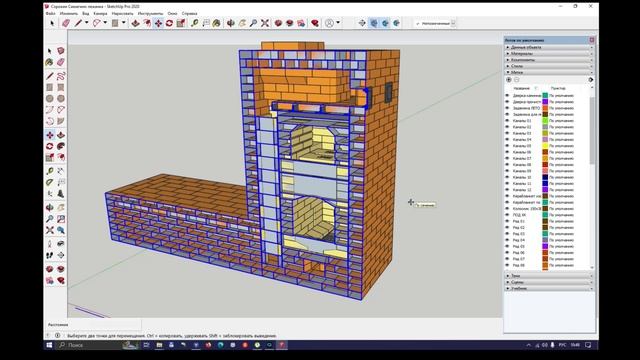640x360 pixels.
Task: Click the dark blue color swatch for Каналы 10
Action: (x=545, y=177)
